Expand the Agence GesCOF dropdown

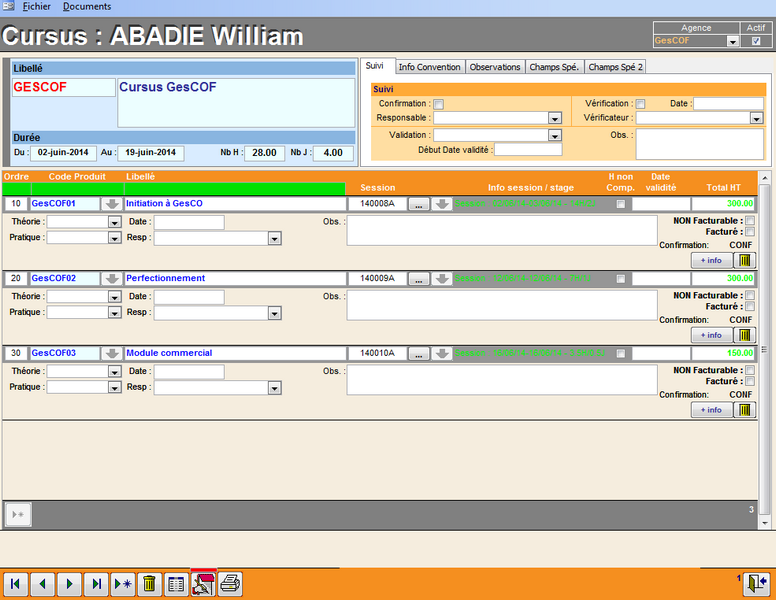click(x=733, y=42)
